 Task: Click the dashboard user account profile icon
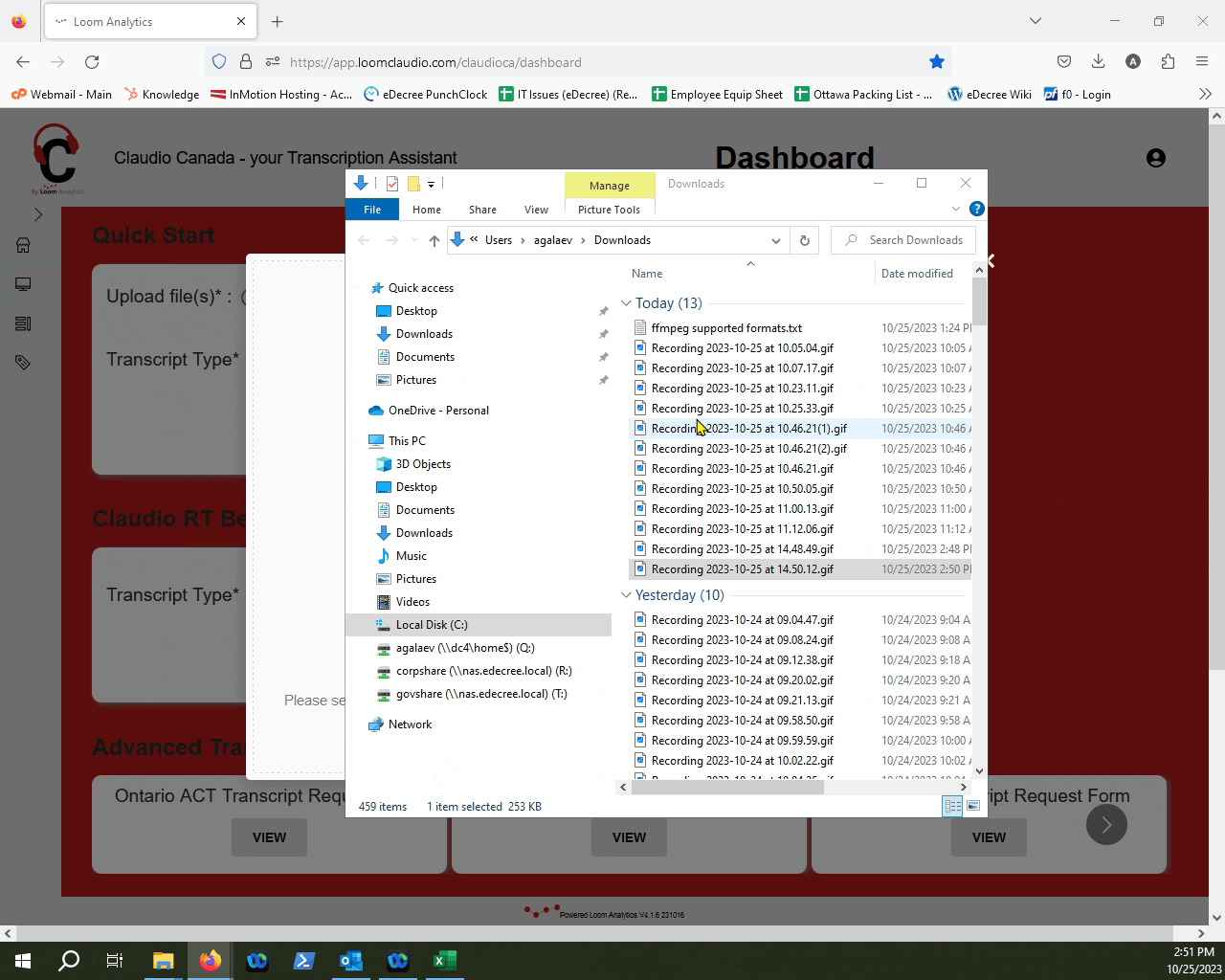pyautogui.click(x=1156, y=158)
